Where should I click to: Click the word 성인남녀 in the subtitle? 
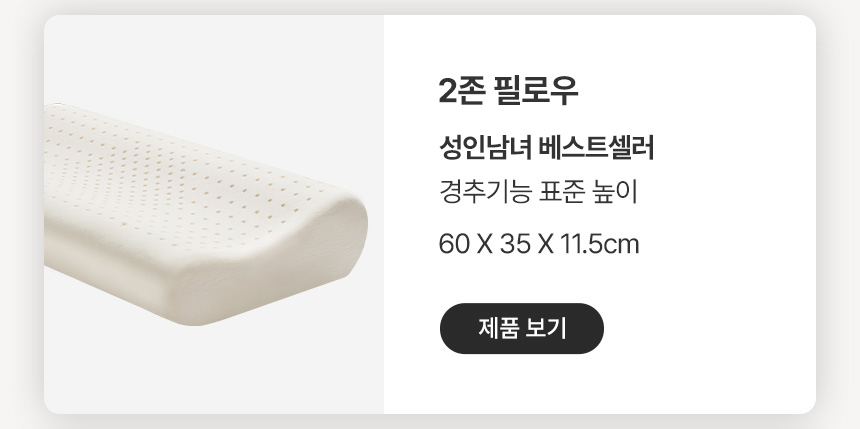tap(485, 148)
